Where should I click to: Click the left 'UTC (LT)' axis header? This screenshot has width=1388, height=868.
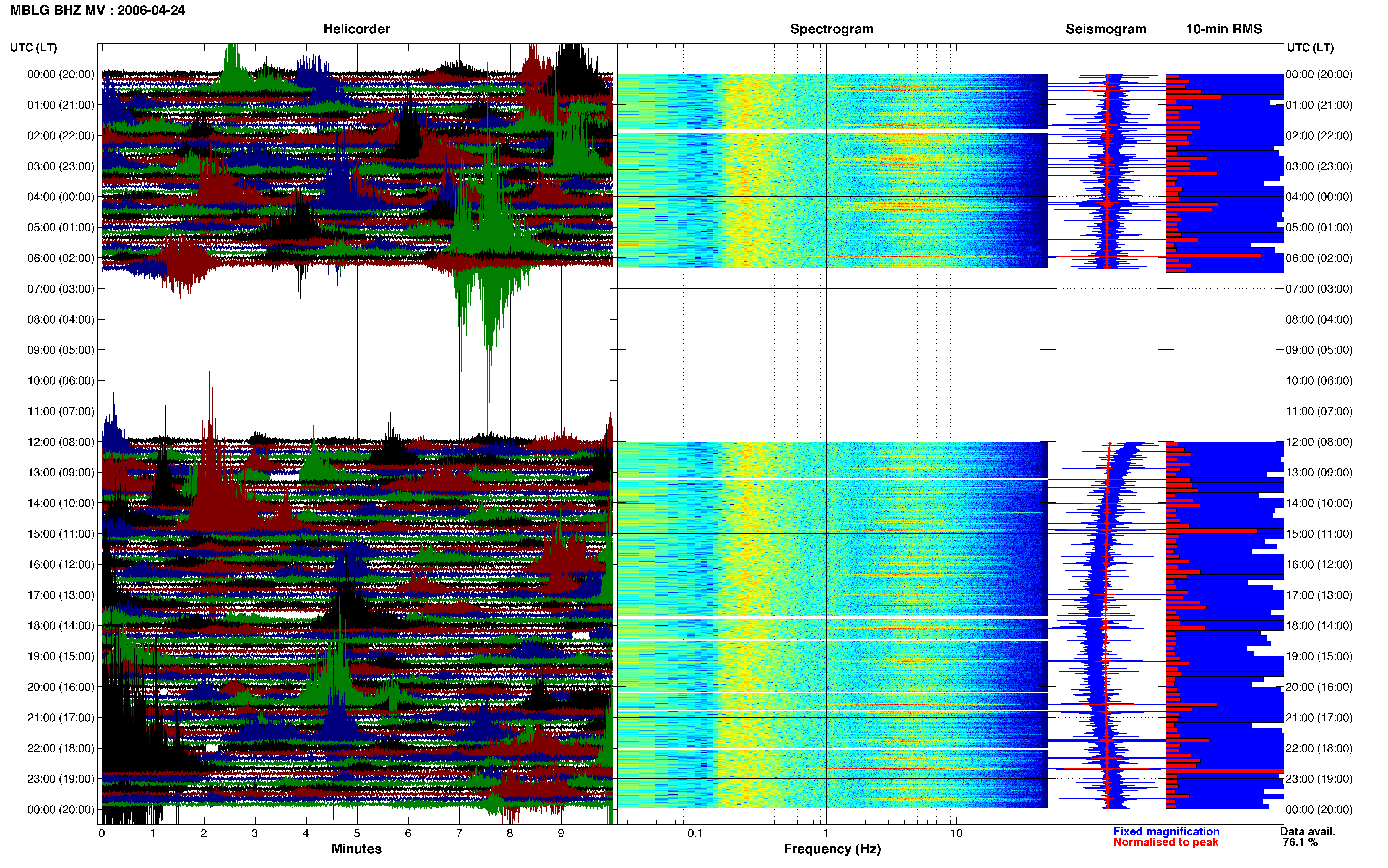[33, 47]
